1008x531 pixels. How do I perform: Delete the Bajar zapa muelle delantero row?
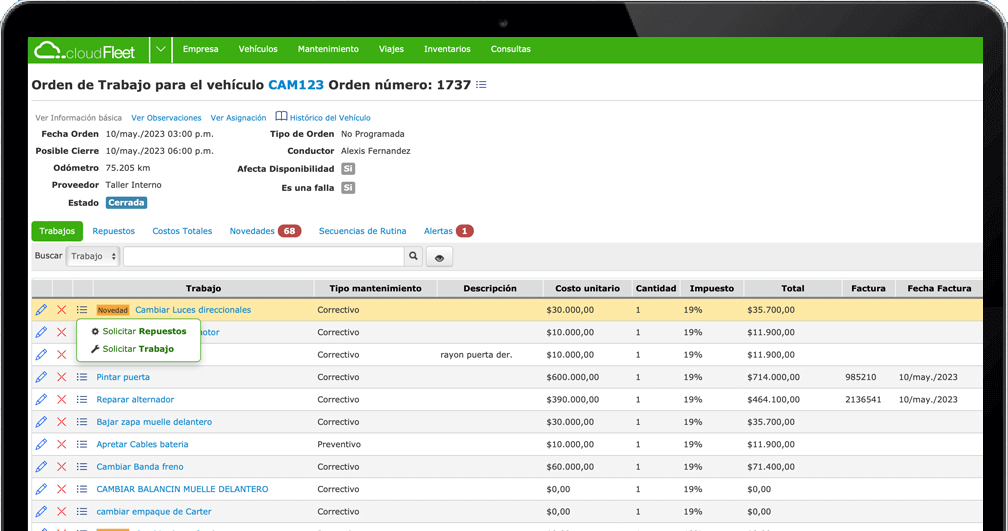tap(62, 422)
